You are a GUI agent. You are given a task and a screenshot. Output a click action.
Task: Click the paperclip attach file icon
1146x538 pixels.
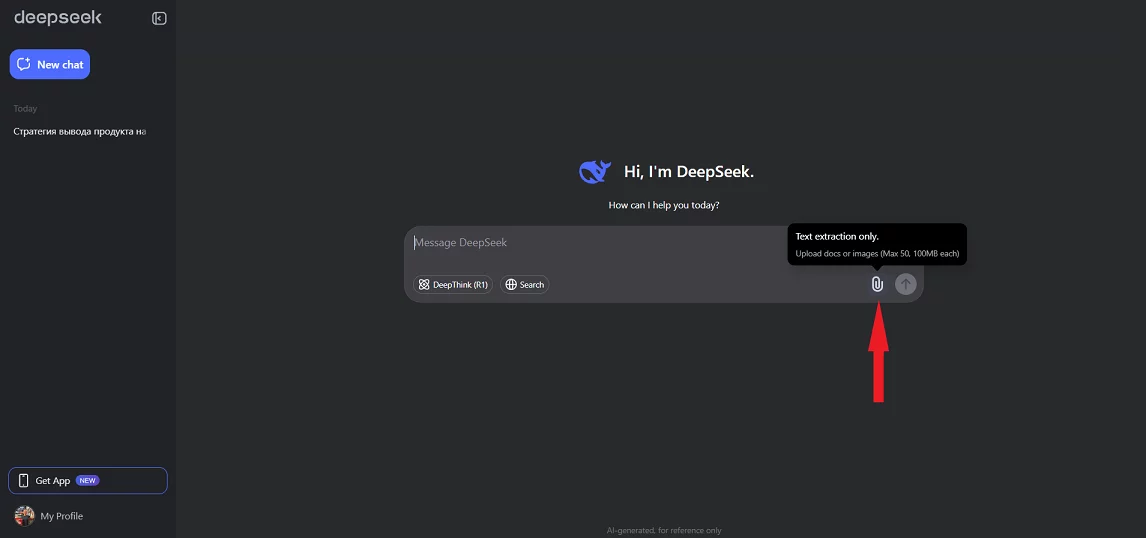877,284
